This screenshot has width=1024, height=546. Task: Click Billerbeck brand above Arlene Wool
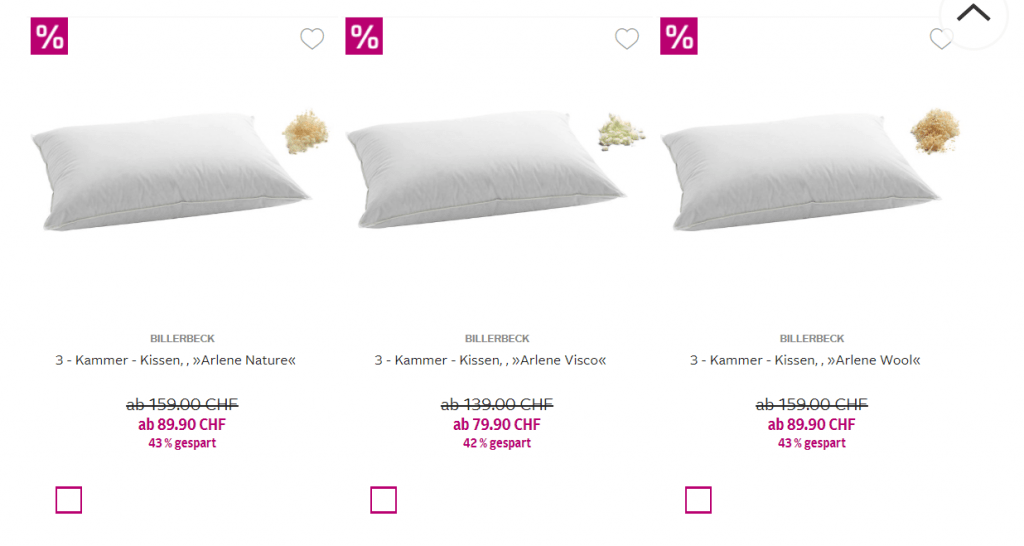pos(812,339)
